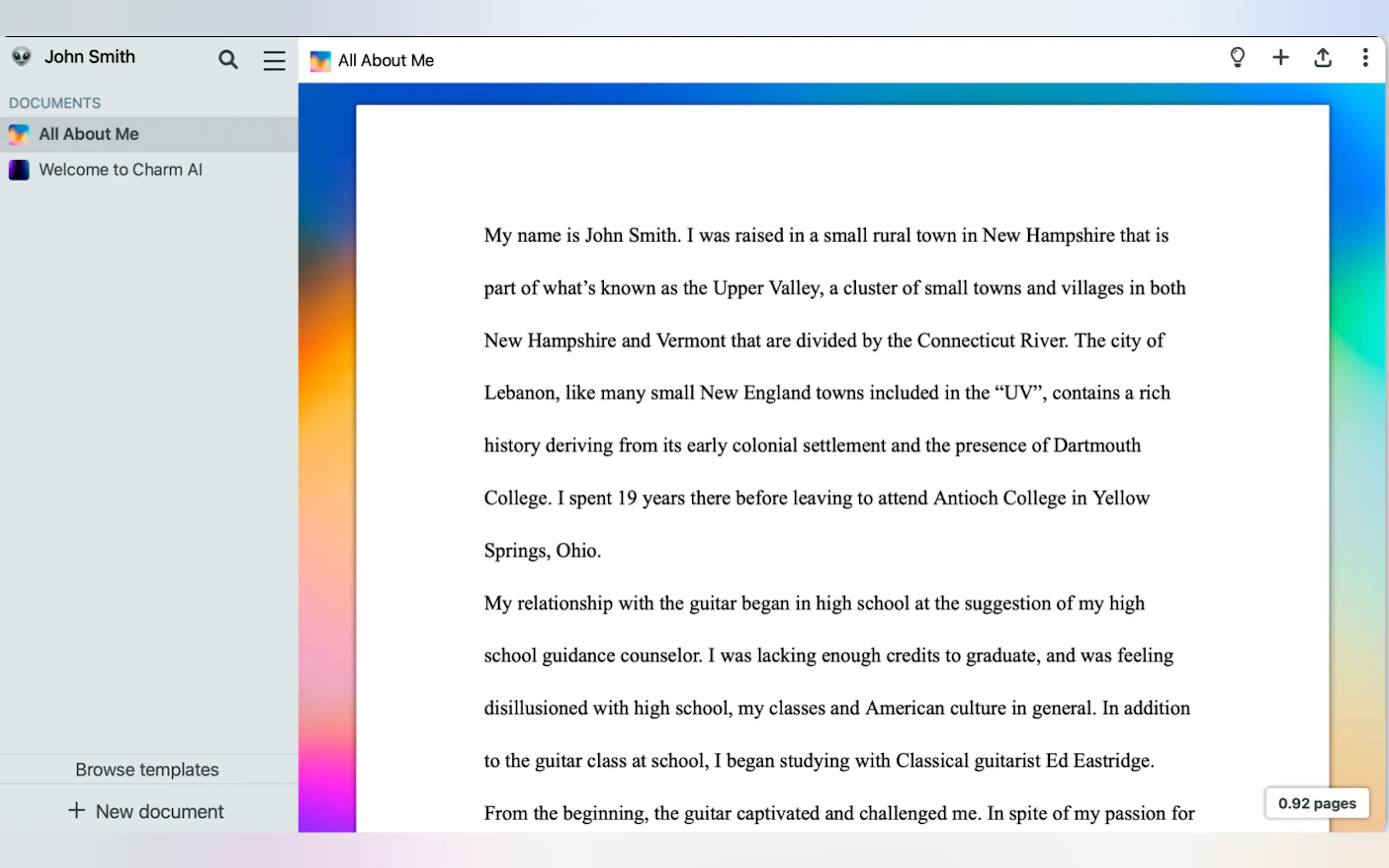Click the All About Me sidebar document icon
Image resolution: width=1389 pixels, height=868 pixels.
pos(19,134)
